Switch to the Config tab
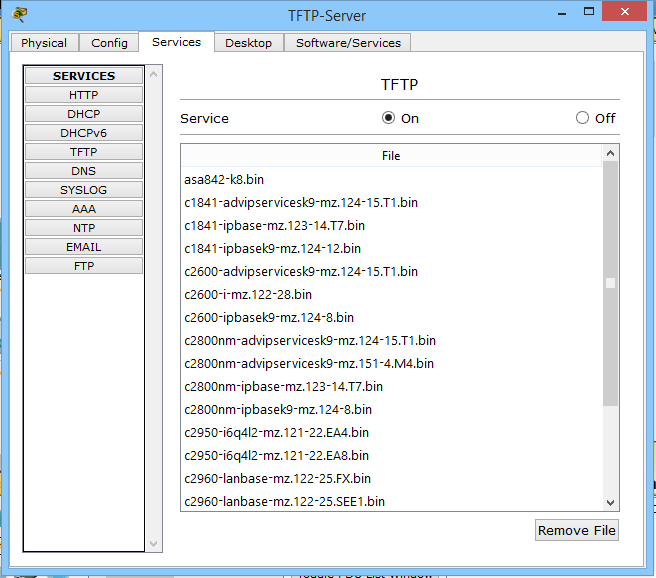656x578 pixels. (x=109, y=43)
